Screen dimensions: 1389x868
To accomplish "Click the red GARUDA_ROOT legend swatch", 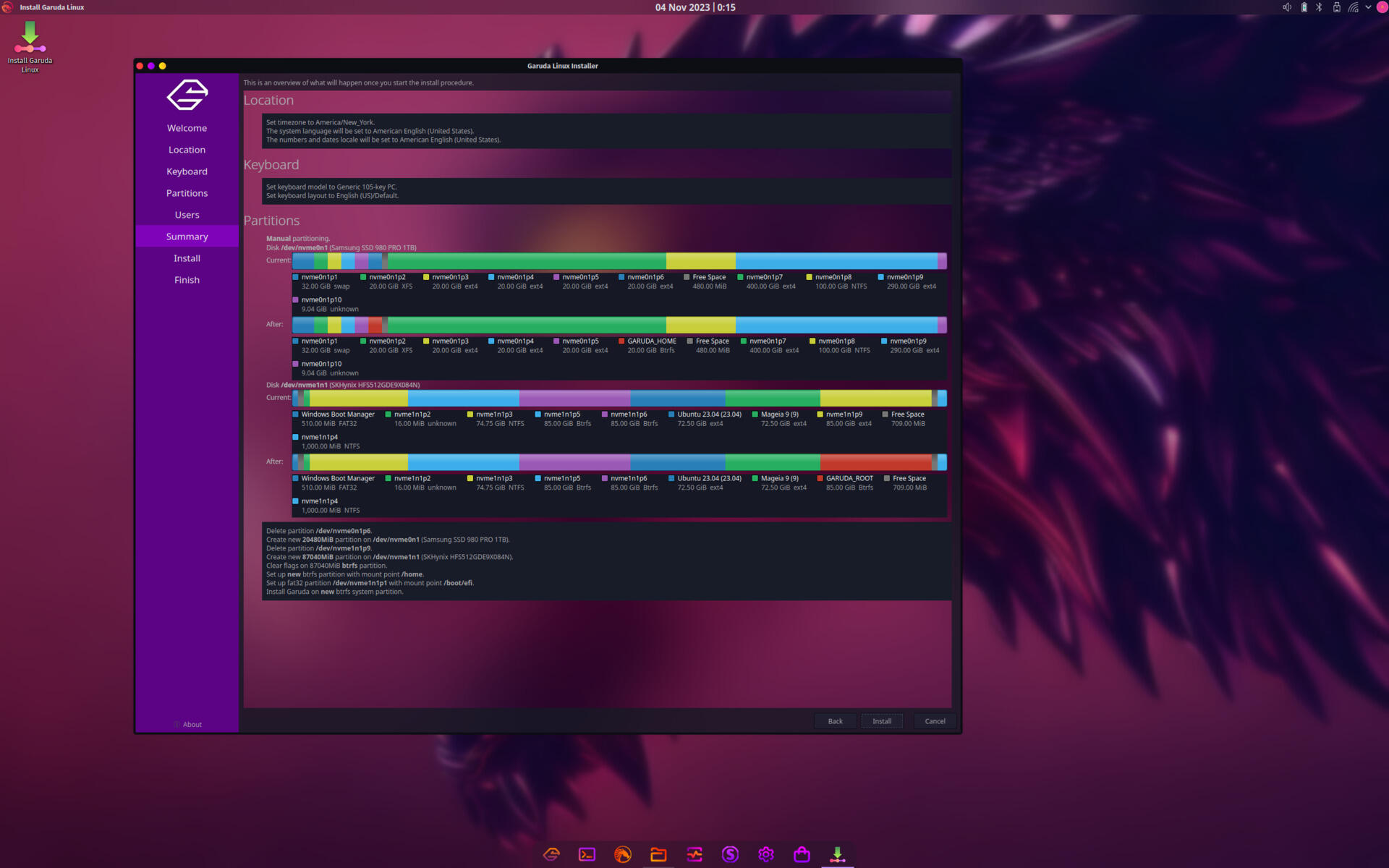I will [820, 478].
